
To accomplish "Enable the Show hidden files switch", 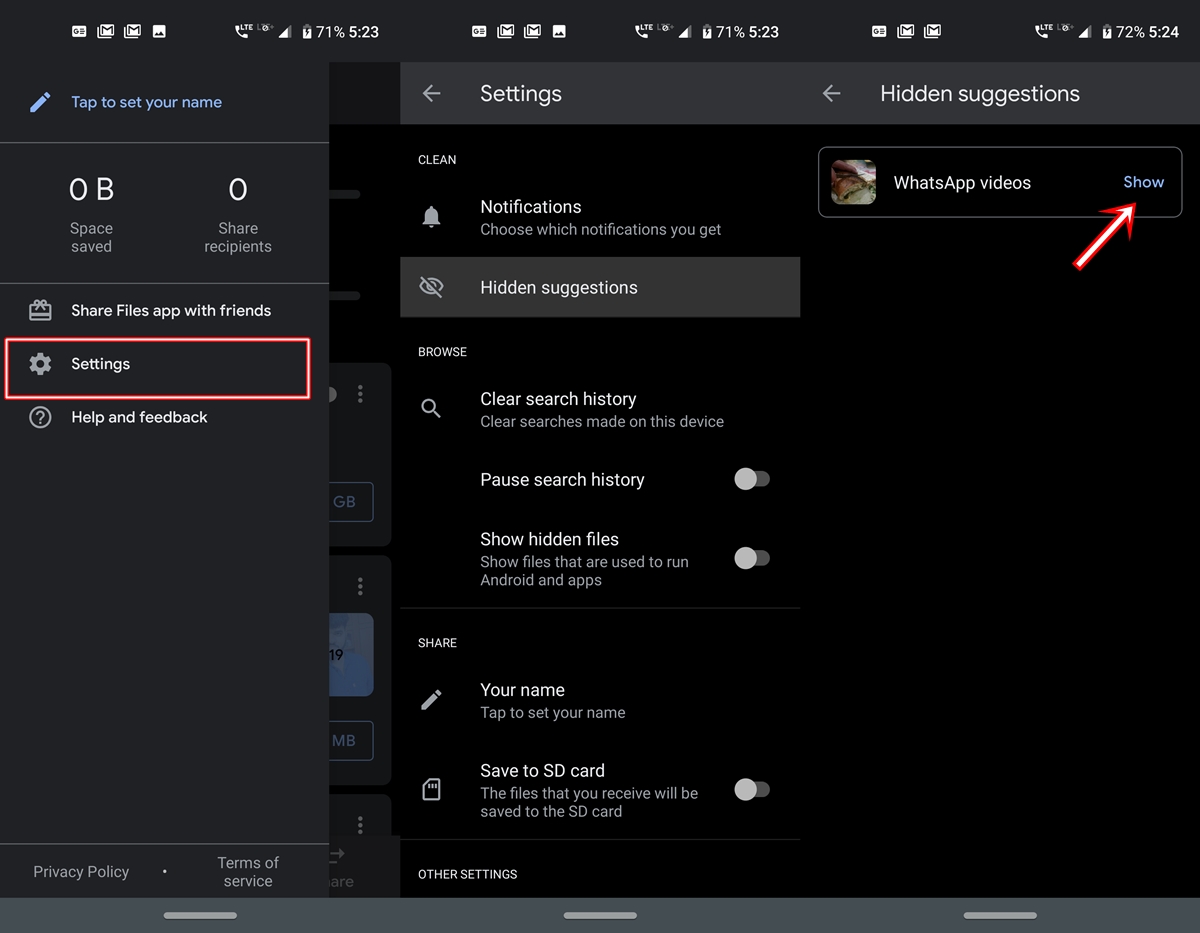I will [x=752, y=558].
